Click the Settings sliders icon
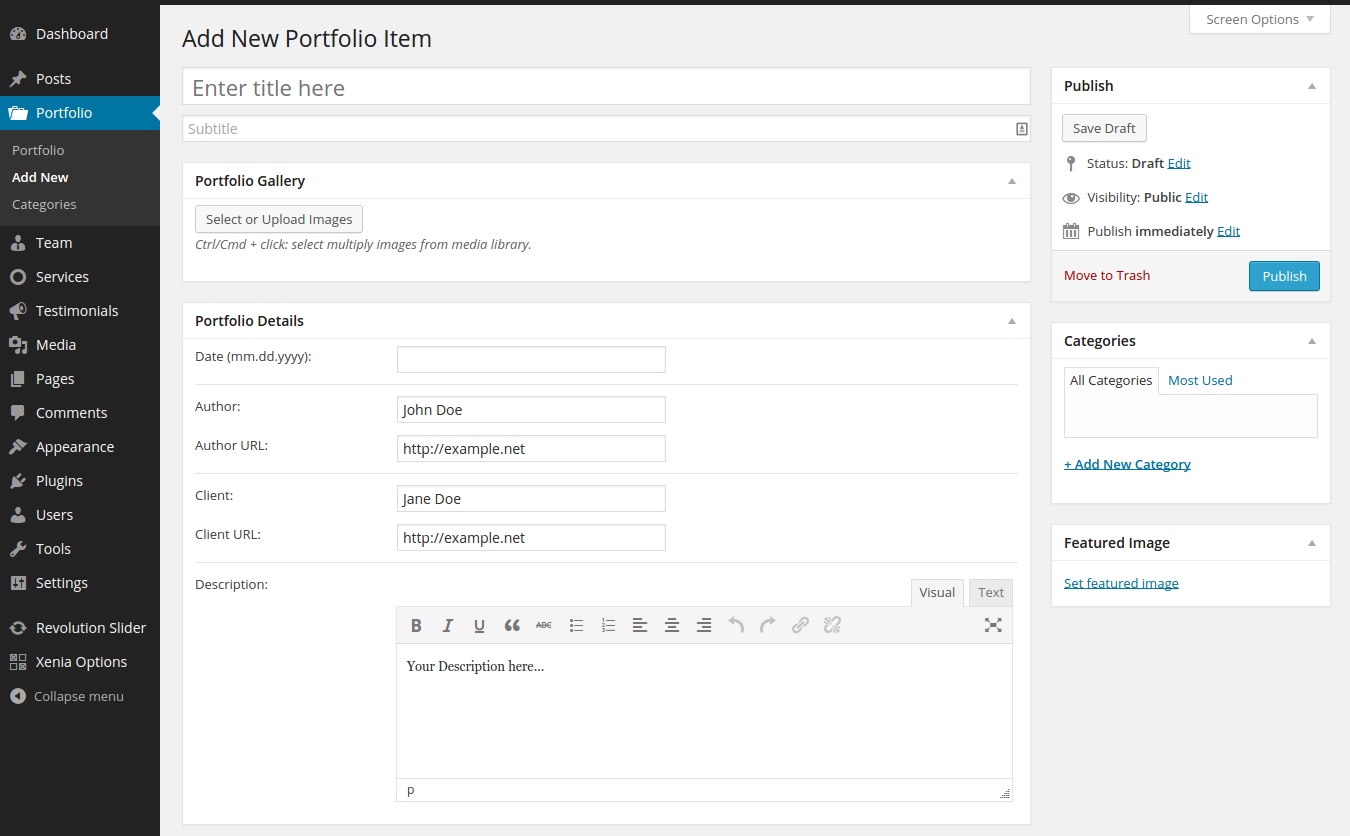This screenshot has width=1350, height=836. pyautogui.click(x=18, y=583)
